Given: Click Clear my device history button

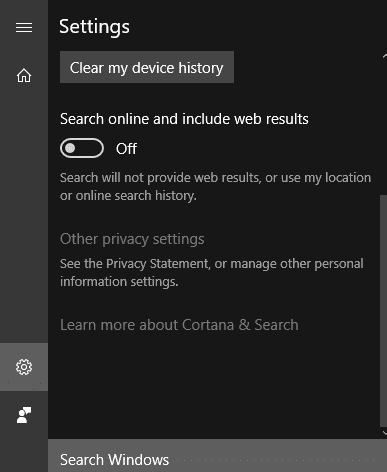Looking at the screenshot, I should [147, 67].
